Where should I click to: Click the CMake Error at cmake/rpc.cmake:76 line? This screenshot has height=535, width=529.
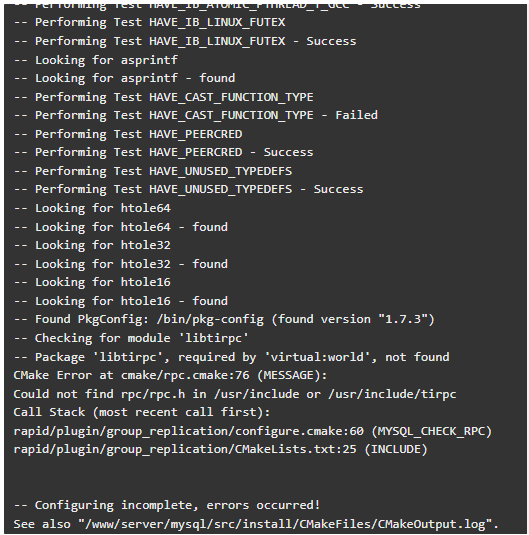point(170,375)
